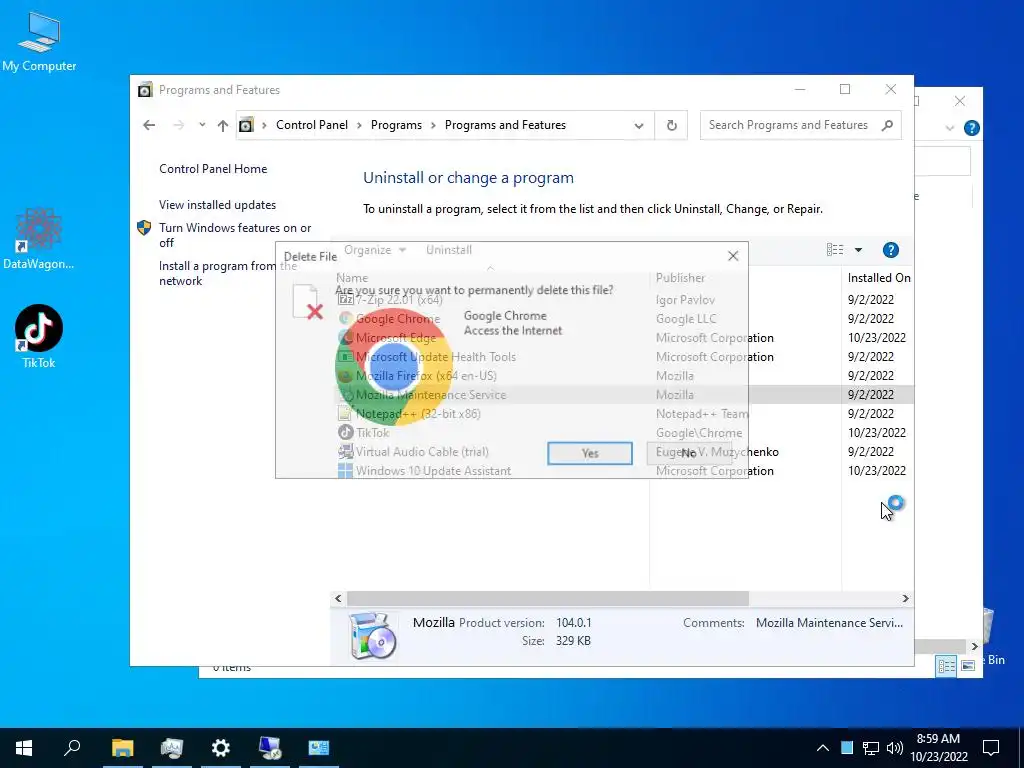Click the view options list icon
The height and width of the screenshot is (768, 1024).
[835, 249]
